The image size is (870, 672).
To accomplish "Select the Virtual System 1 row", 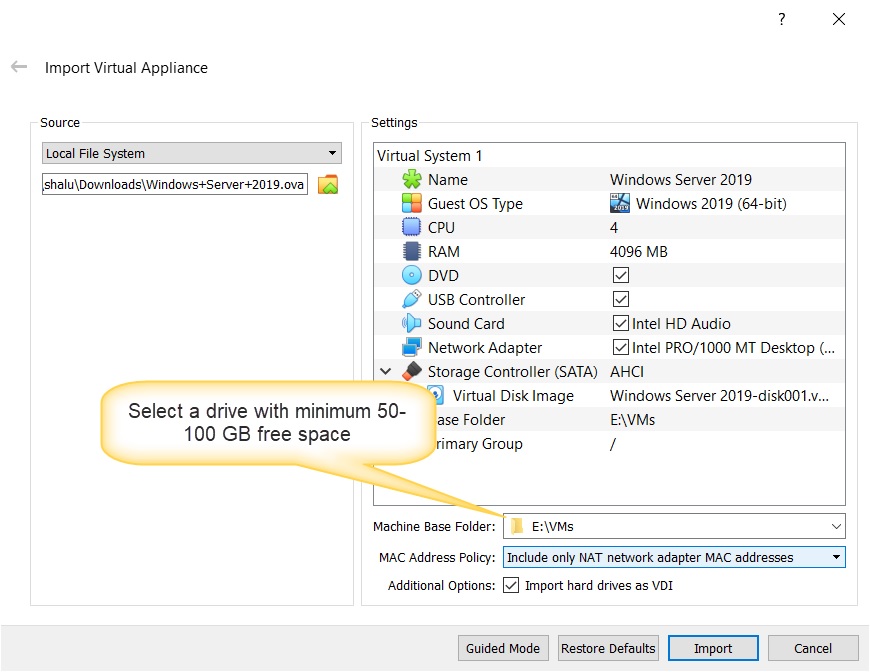I will pos(609,155).
